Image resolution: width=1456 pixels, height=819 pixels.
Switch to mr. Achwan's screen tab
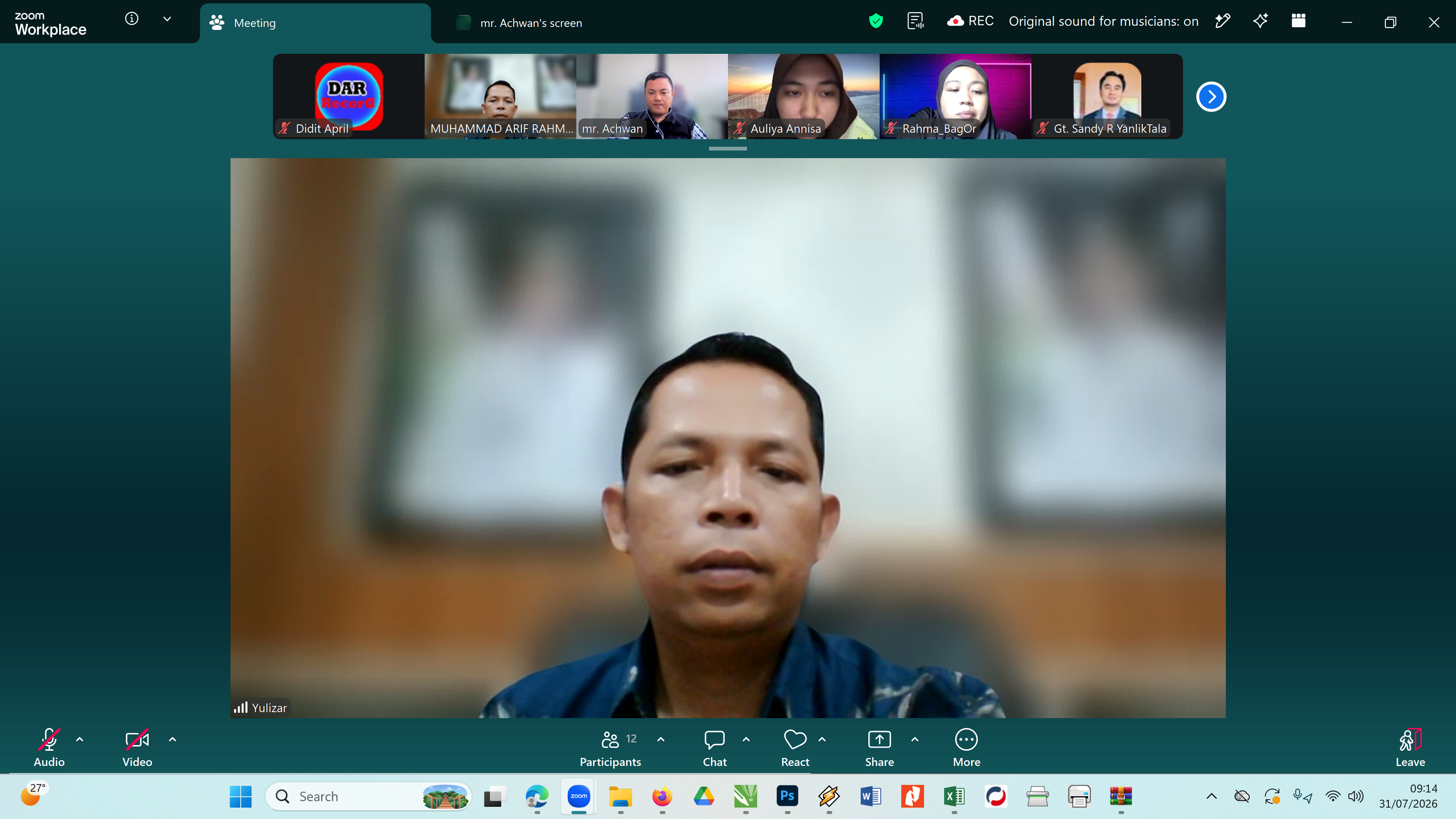pos(519,23)
